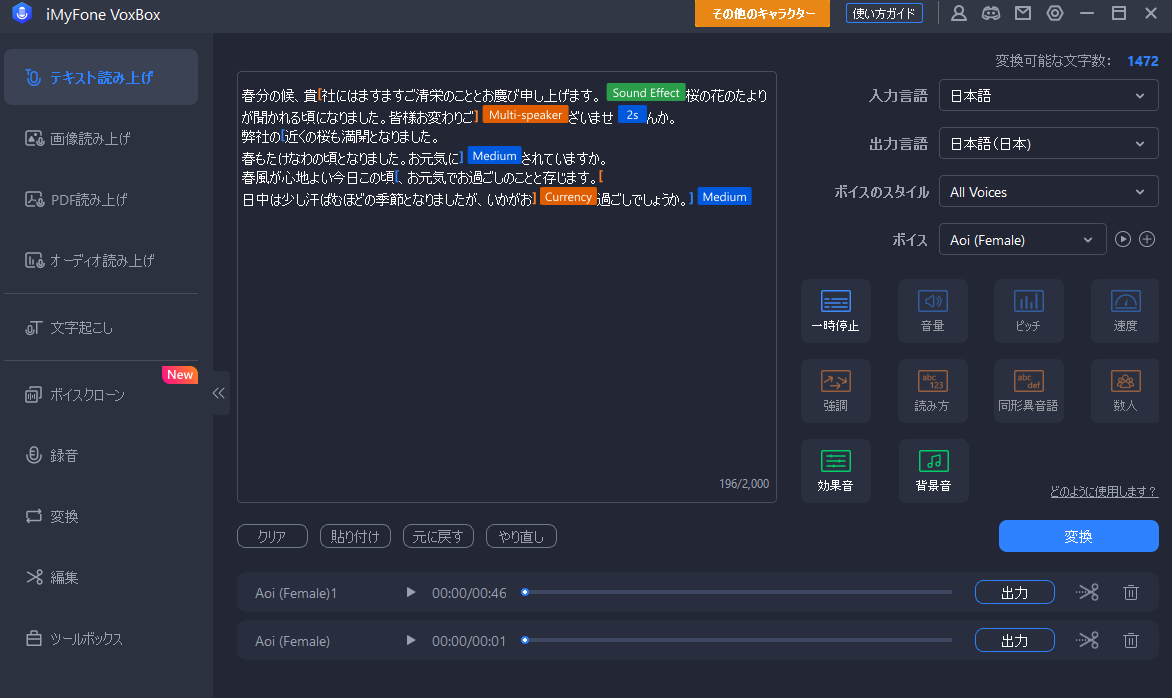The width and height of the screenshot is (1172, 698).
Task: Open the 効果音 sound effect tool
Action: click(836, 471)
